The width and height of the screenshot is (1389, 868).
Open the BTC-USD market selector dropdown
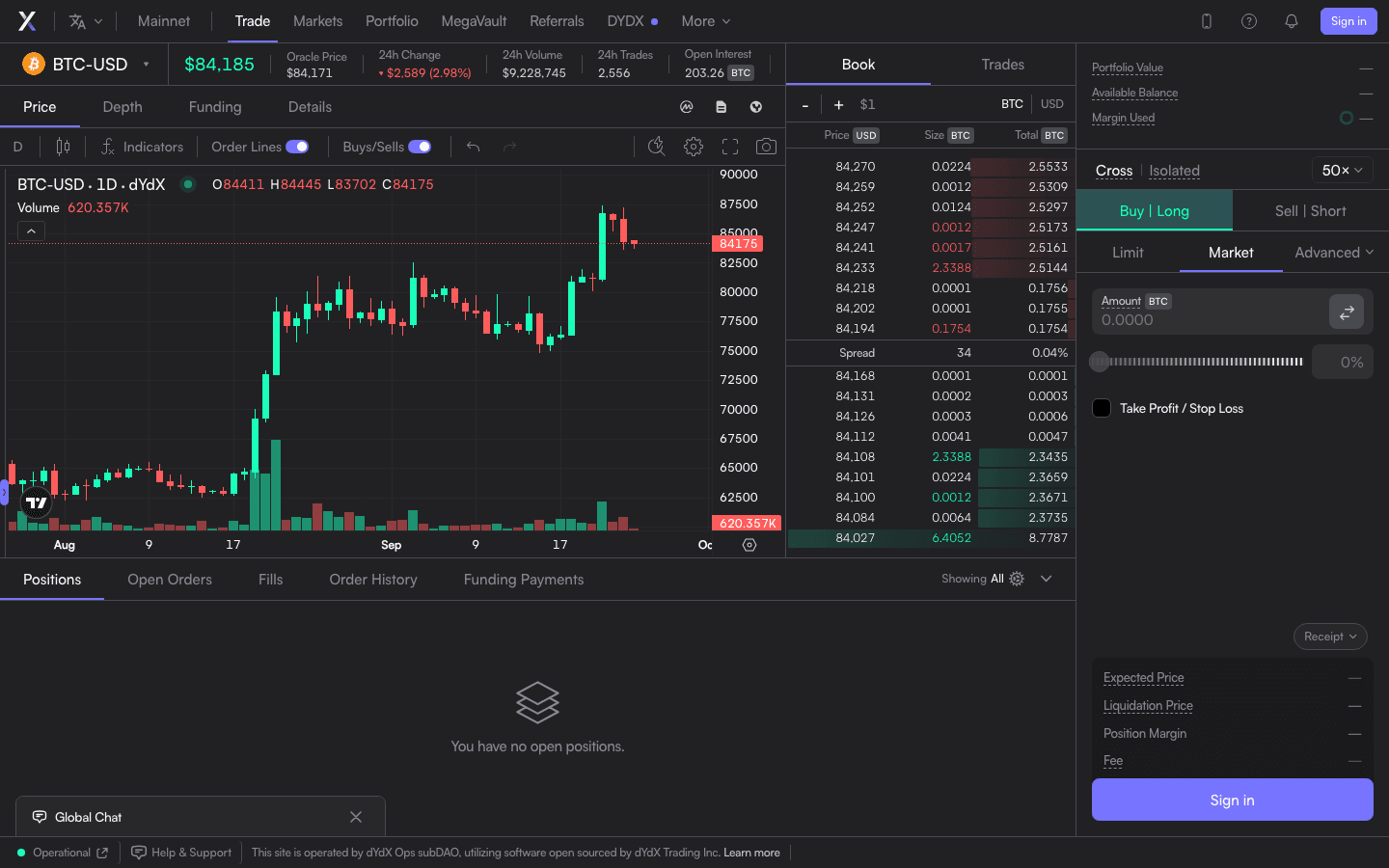point(87,65)
